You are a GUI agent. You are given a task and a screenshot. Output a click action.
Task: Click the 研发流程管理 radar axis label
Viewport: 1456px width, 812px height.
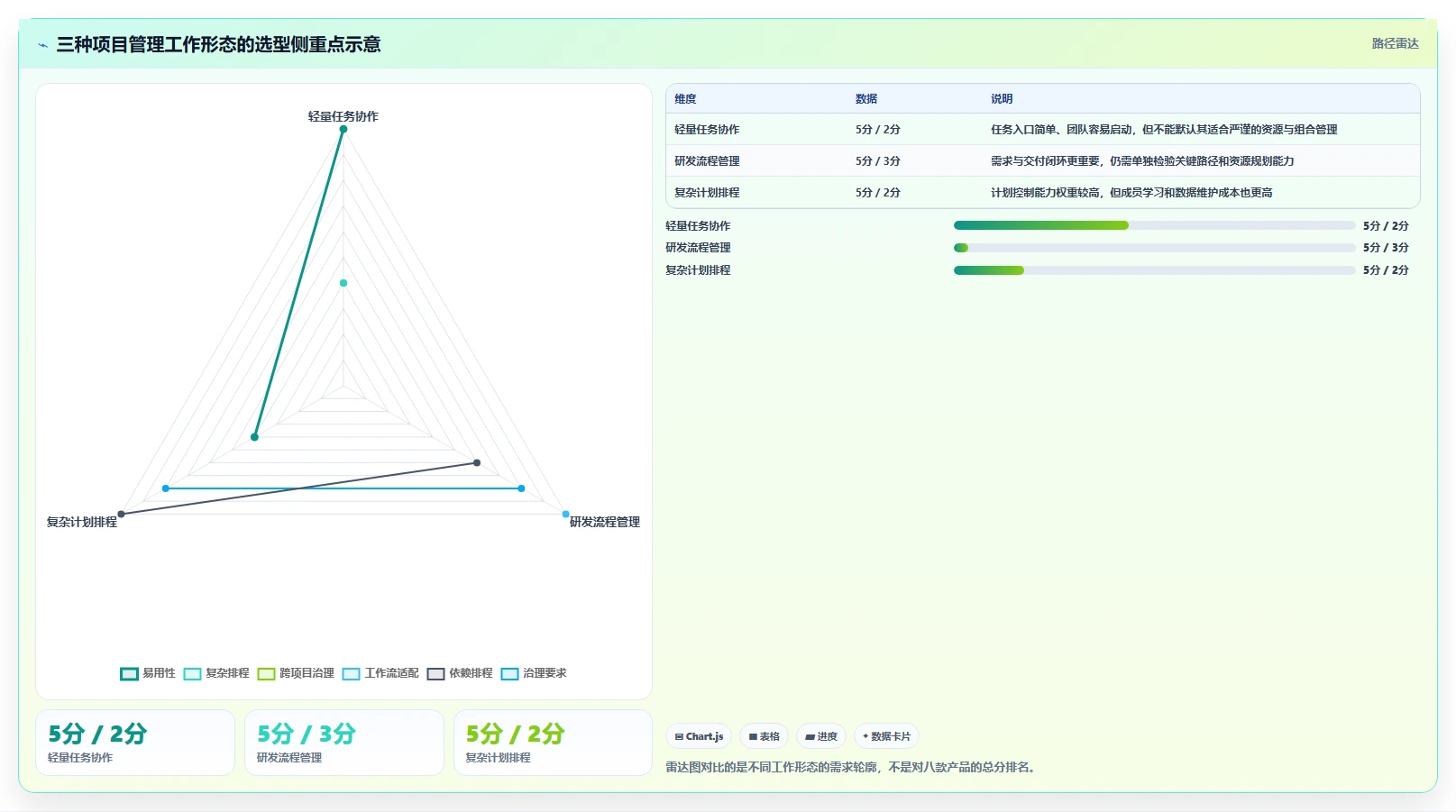point(605,522)
